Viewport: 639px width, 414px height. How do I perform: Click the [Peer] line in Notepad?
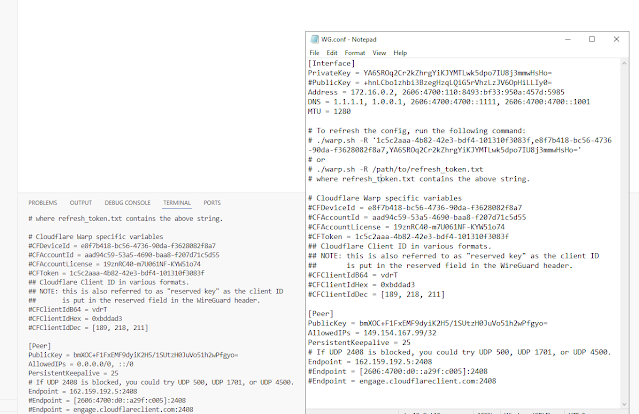point(321,314)
